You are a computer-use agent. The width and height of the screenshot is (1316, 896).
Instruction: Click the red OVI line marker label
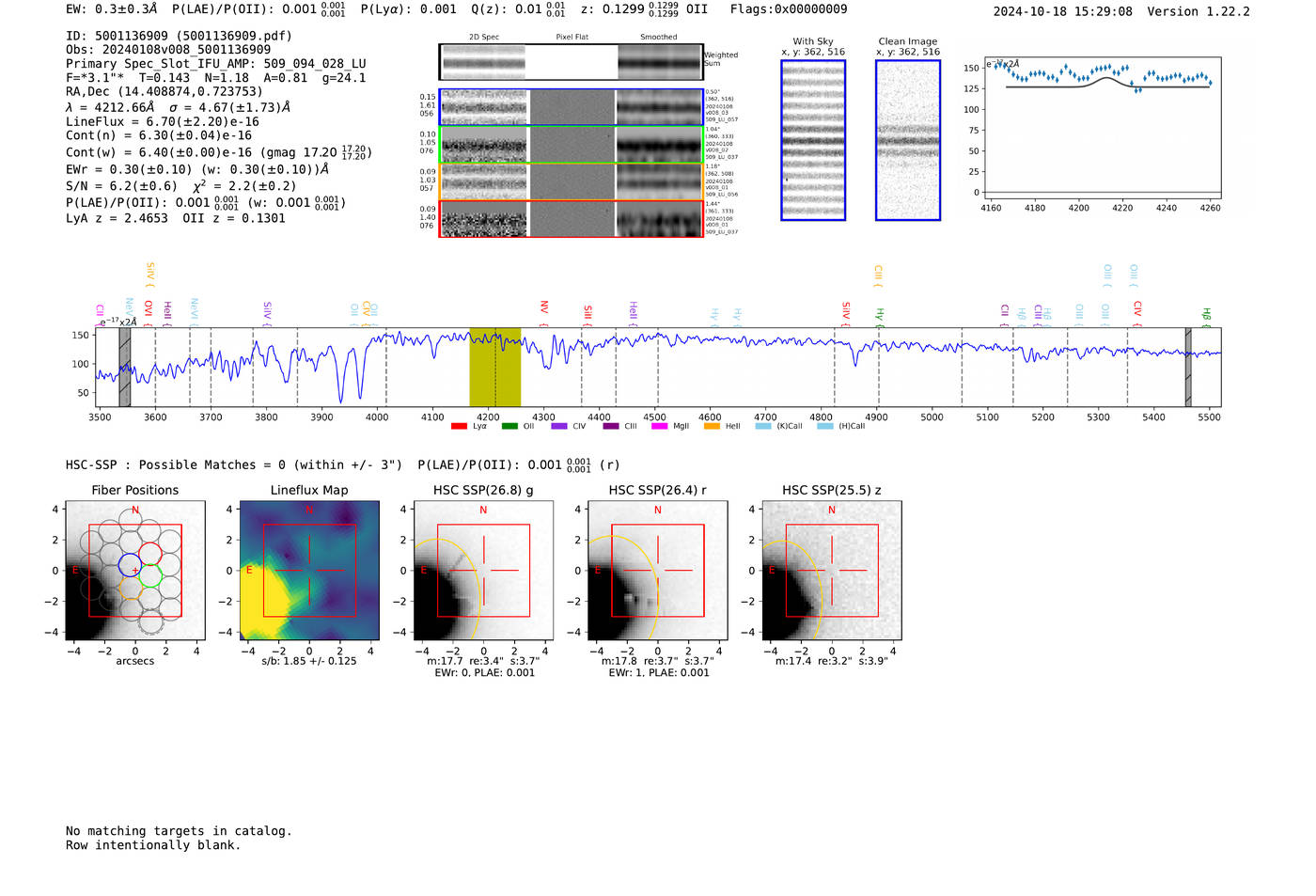149,312
